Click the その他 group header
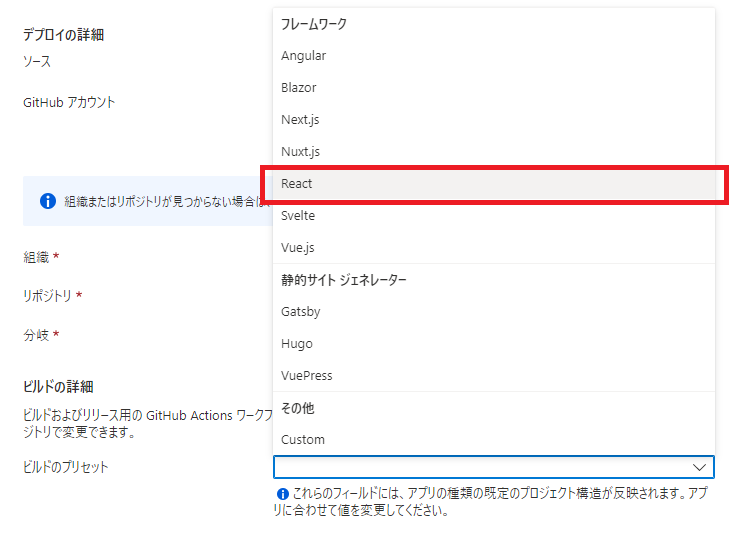 click(297, 408)
